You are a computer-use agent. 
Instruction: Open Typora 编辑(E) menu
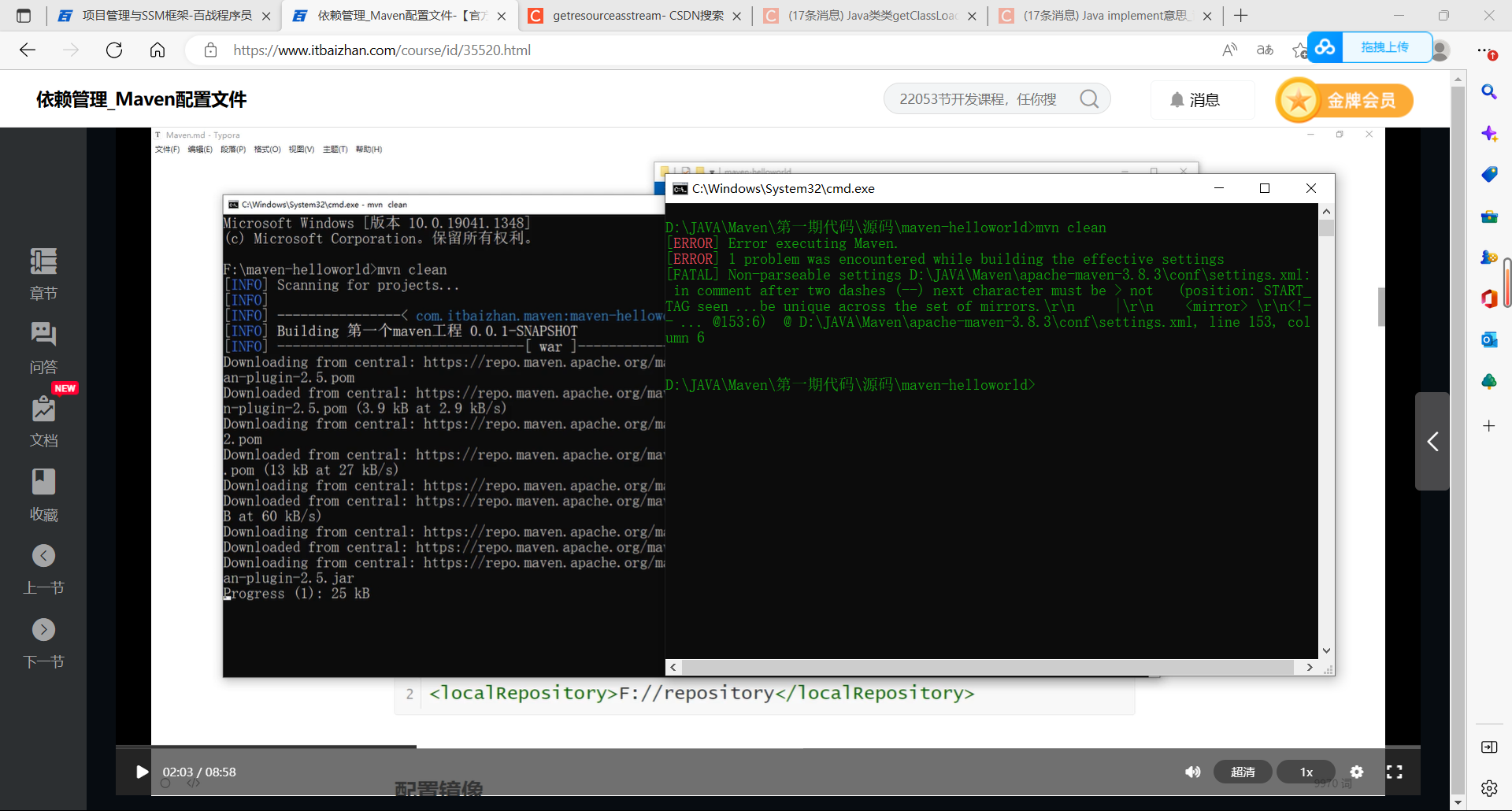pos(200,150)
